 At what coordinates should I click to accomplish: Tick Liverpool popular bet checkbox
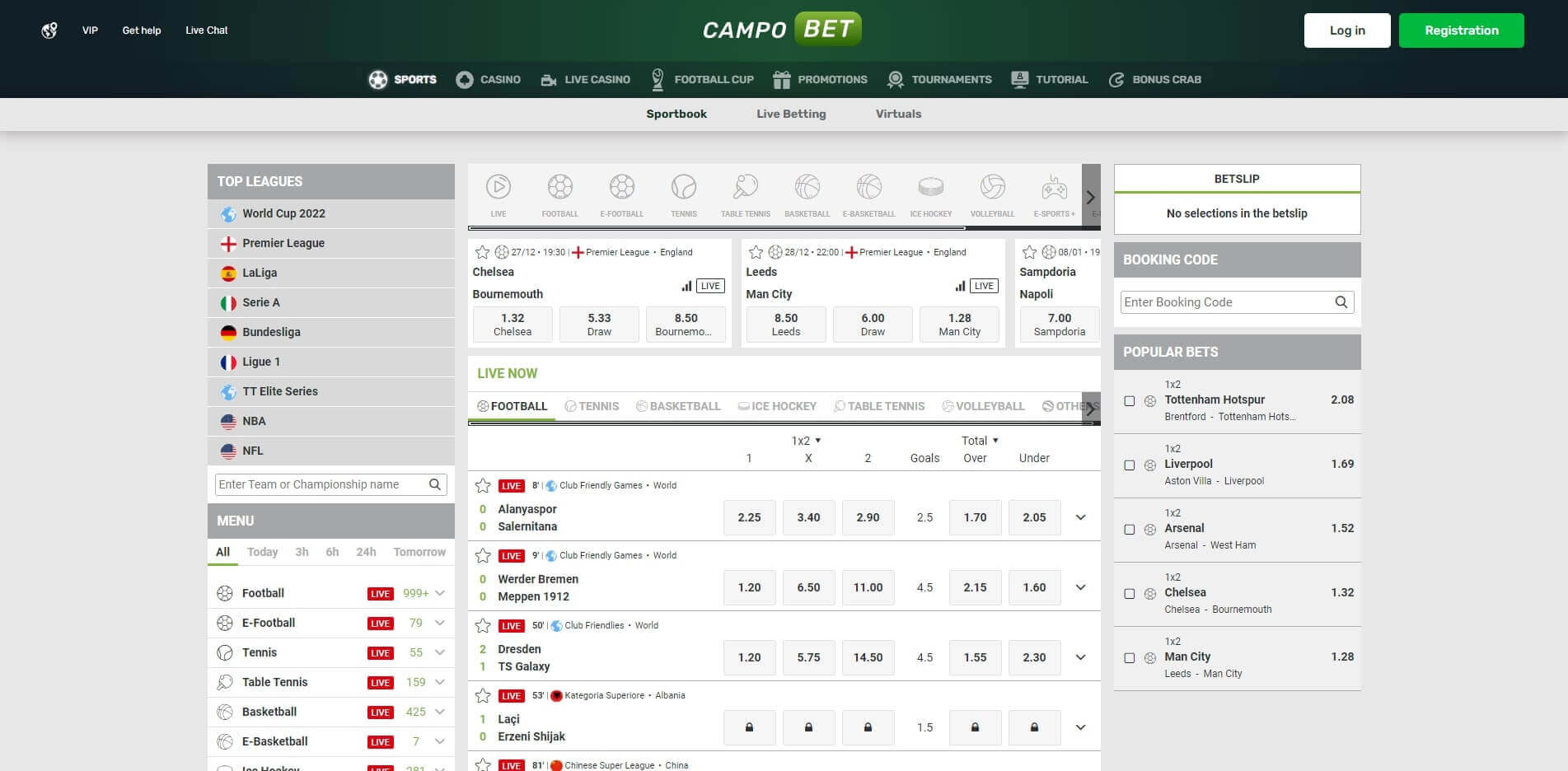1130,465
